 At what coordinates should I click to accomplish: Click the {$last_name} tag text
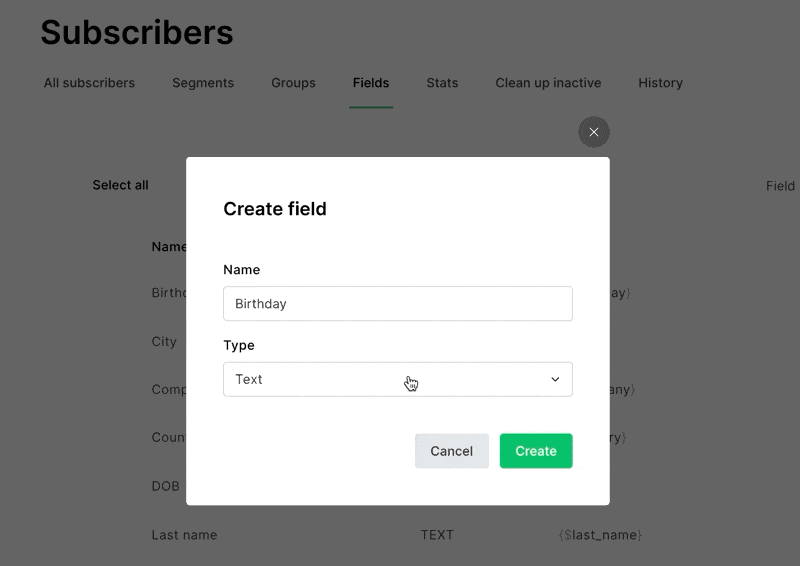pos(600,535)
